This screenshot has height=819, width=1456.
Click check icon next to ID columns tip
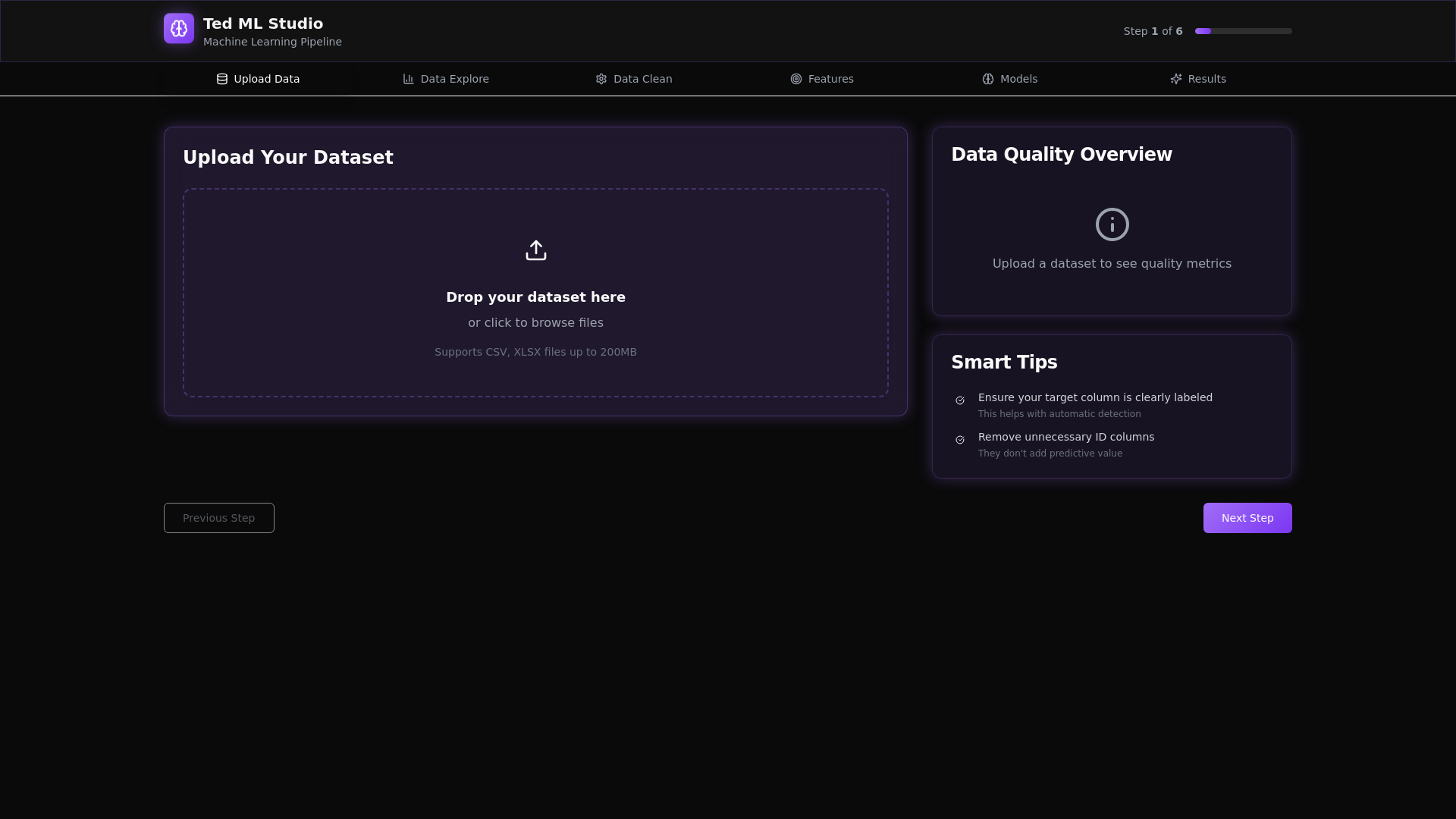coord(960,440)
